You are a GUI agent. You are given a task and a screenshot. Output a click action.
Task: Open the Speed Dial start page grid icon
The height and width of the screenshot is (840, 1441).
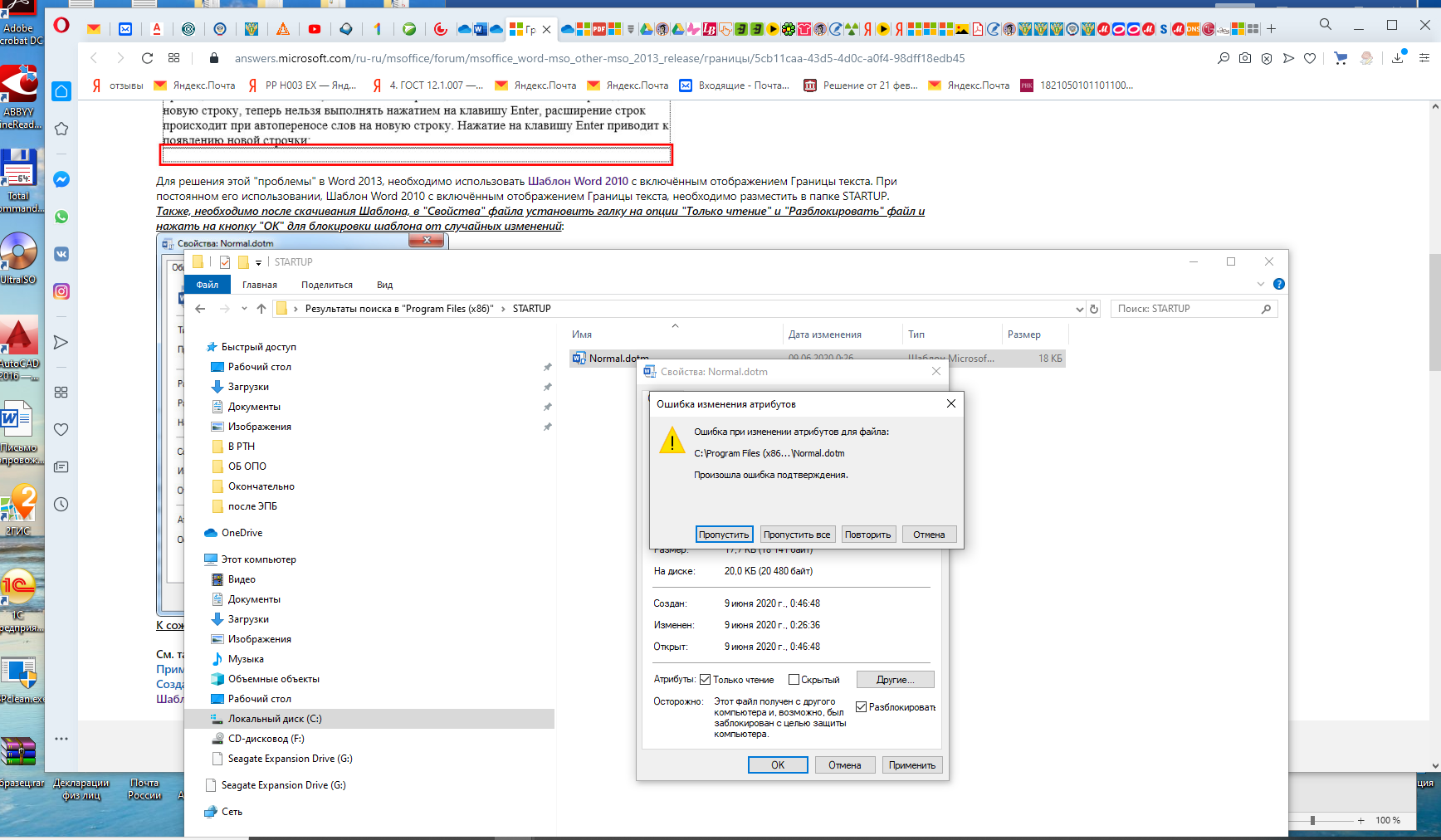(x=173, y=58)
